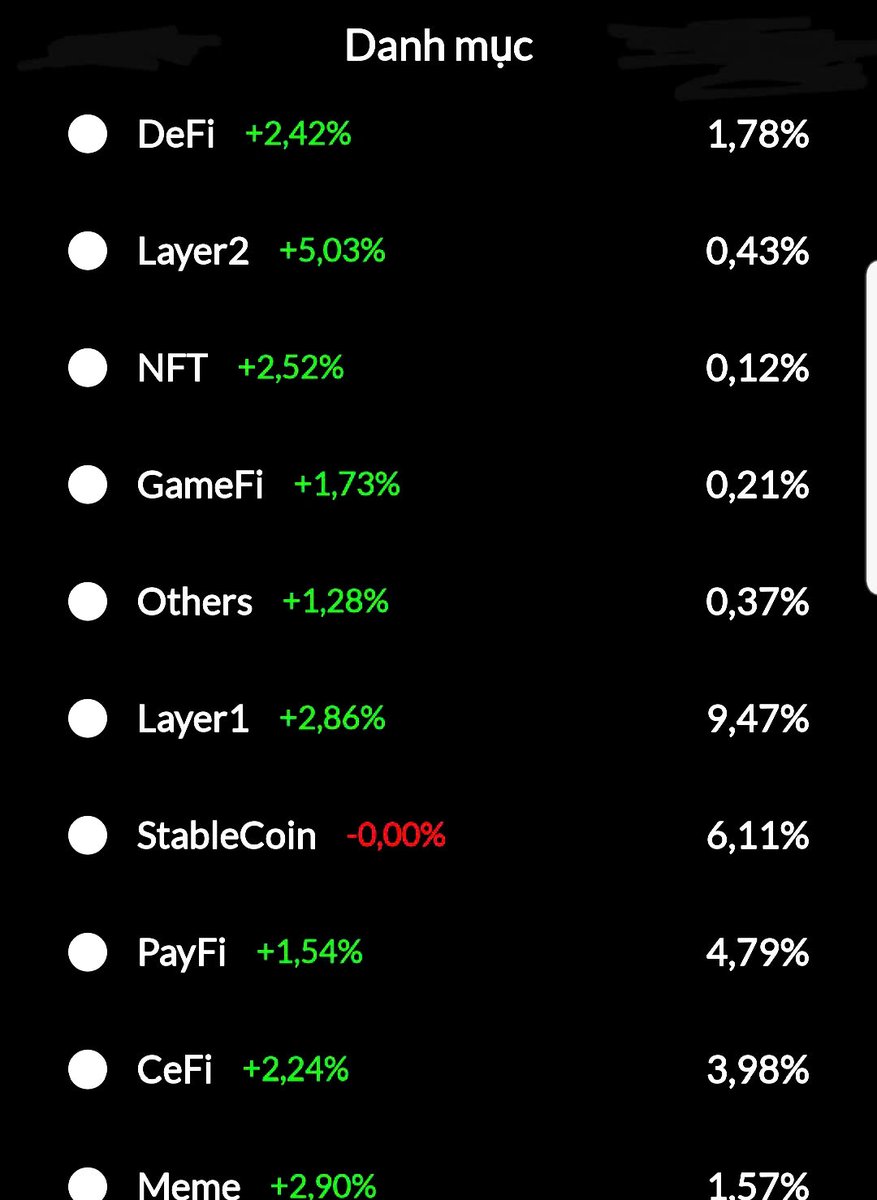
Task: Click the scrollbar handle on right edge
Action: pos(870,427)
